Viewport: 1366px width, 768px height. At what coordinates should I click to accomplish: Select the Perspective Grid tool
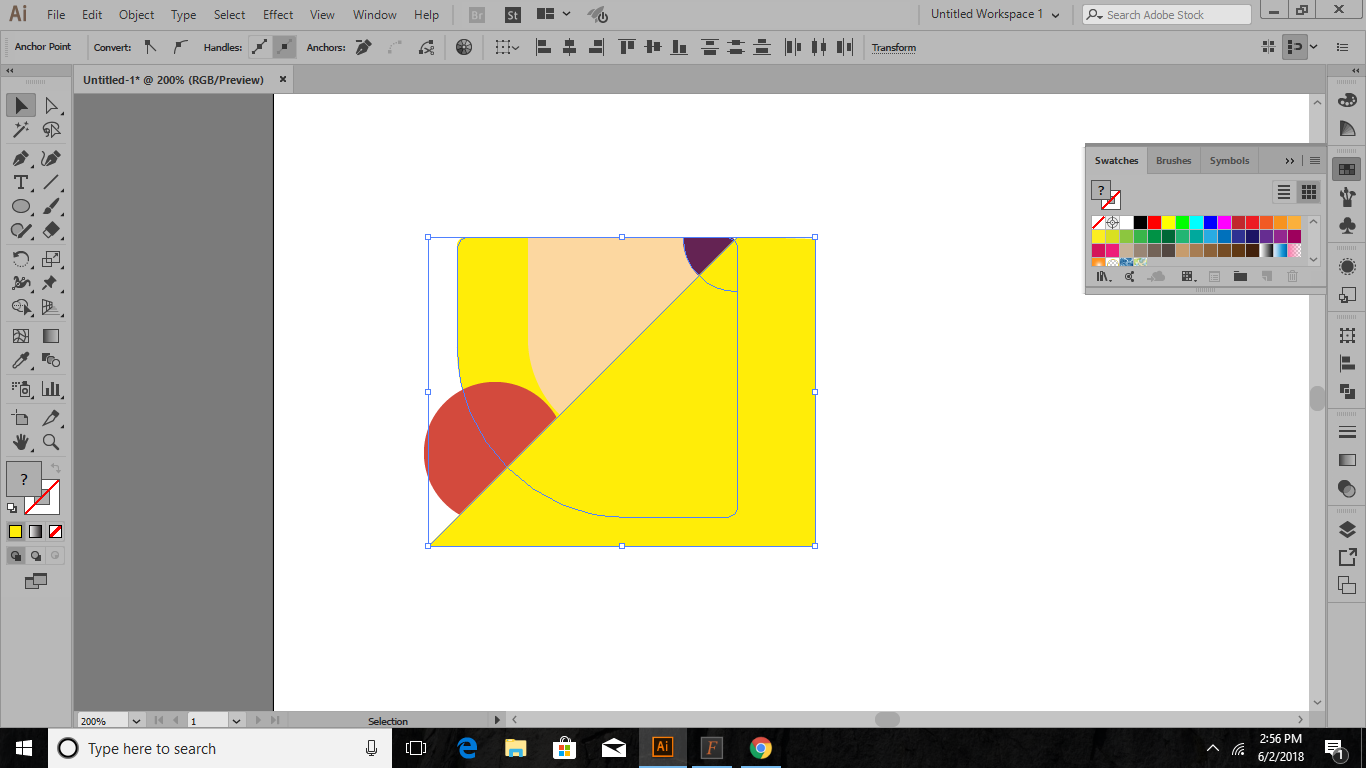pyautogui.click(x=52, y=307)
